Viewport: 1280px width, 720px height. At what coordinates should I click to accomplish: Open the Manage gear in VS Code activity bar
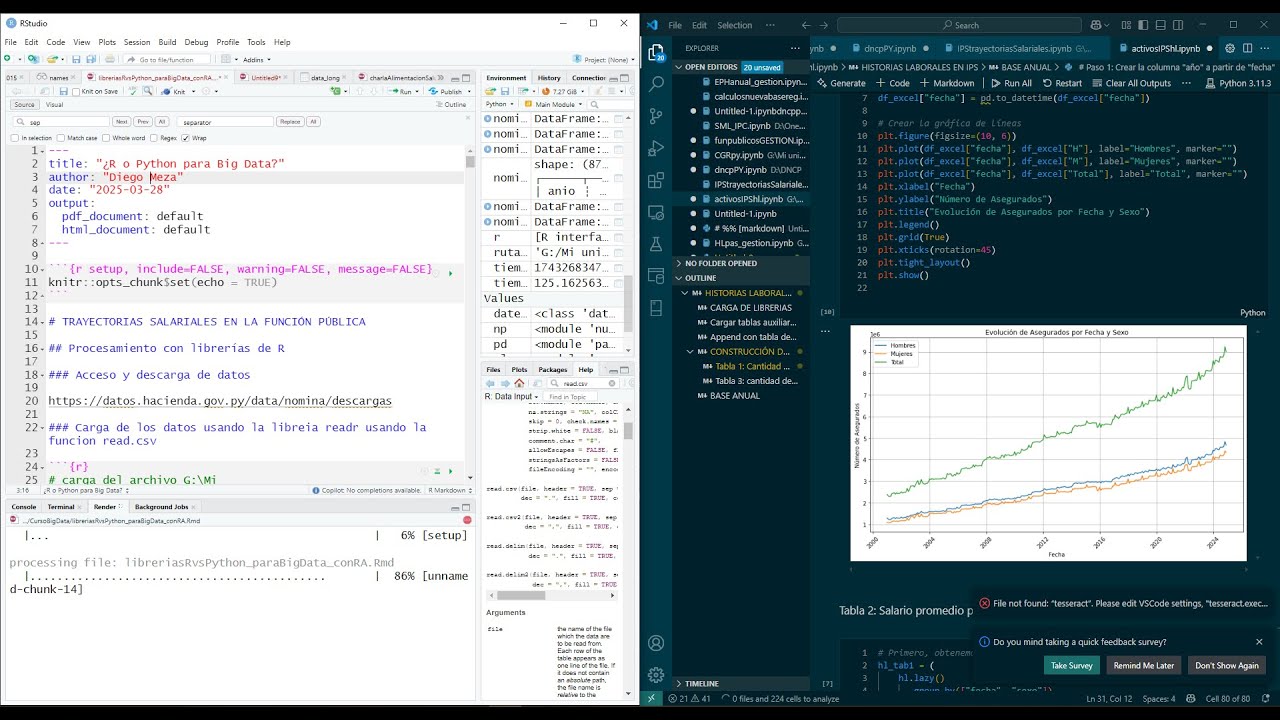[x=656, y=675]
